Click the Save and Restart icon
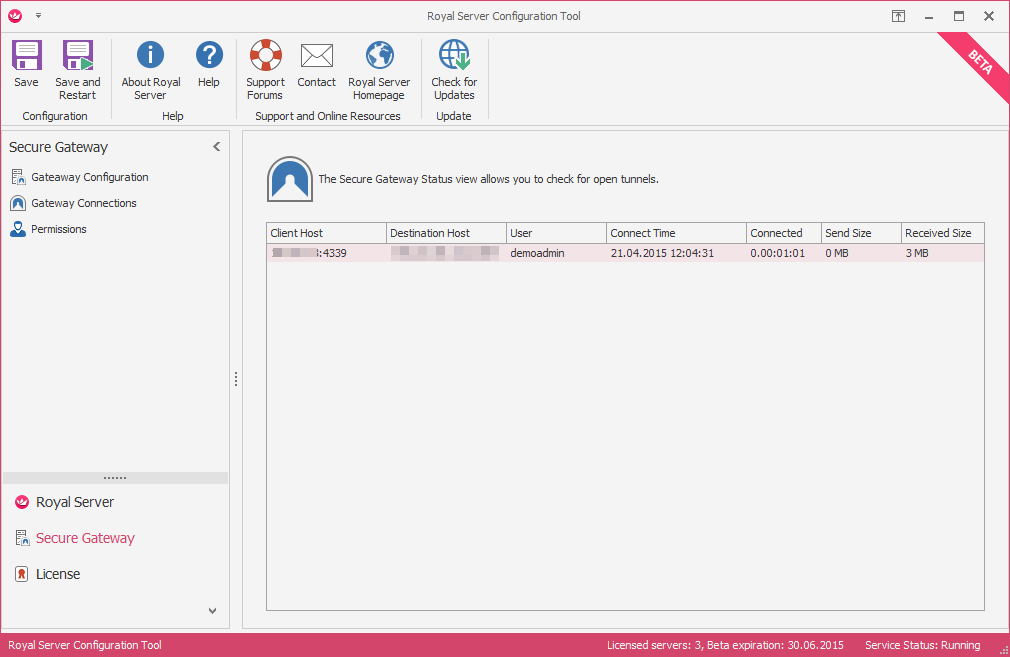The height and width of the screenshot is (657, 1010). [77, 56]
